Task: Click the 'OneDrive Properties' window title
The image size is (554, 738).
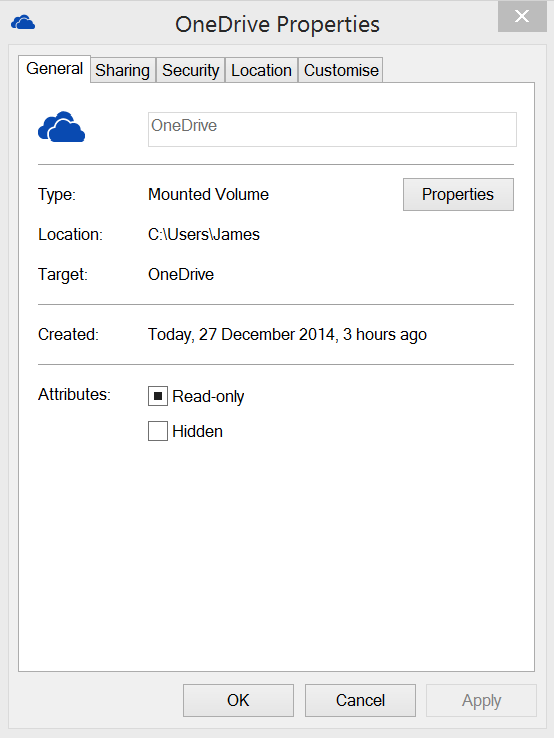Action: pyautogui.click(x=277, y=25)
